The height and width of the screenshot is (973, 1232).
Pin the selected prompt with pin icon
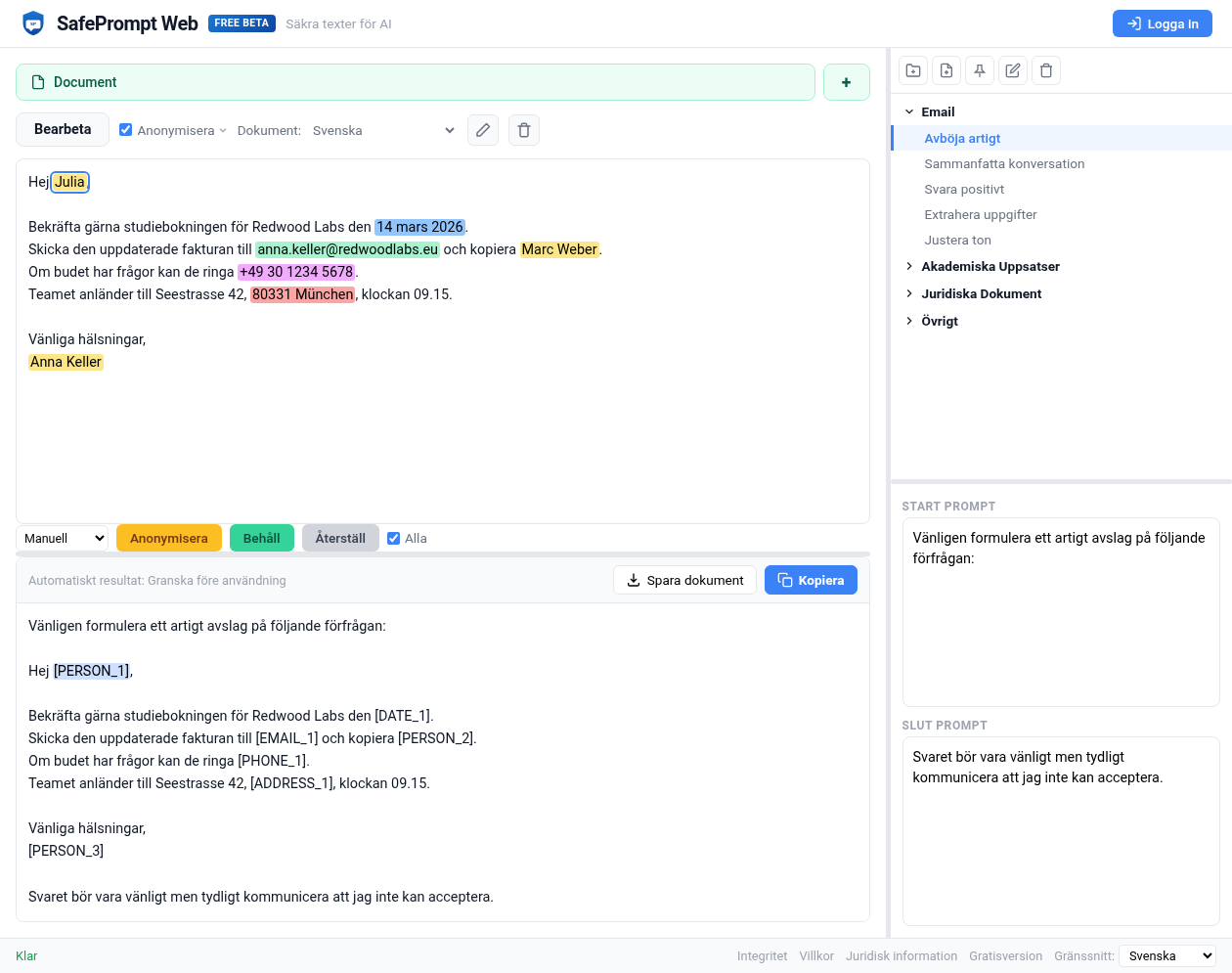[x=980, y=70]
